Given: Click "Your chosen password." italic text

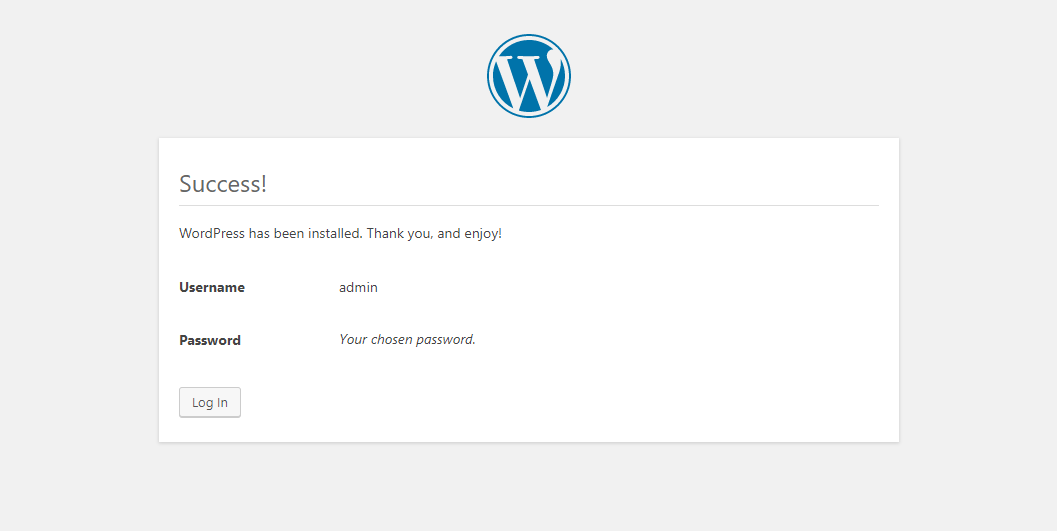Looking at the screenshot, I should pyautogui.click(x=407, y=340).
